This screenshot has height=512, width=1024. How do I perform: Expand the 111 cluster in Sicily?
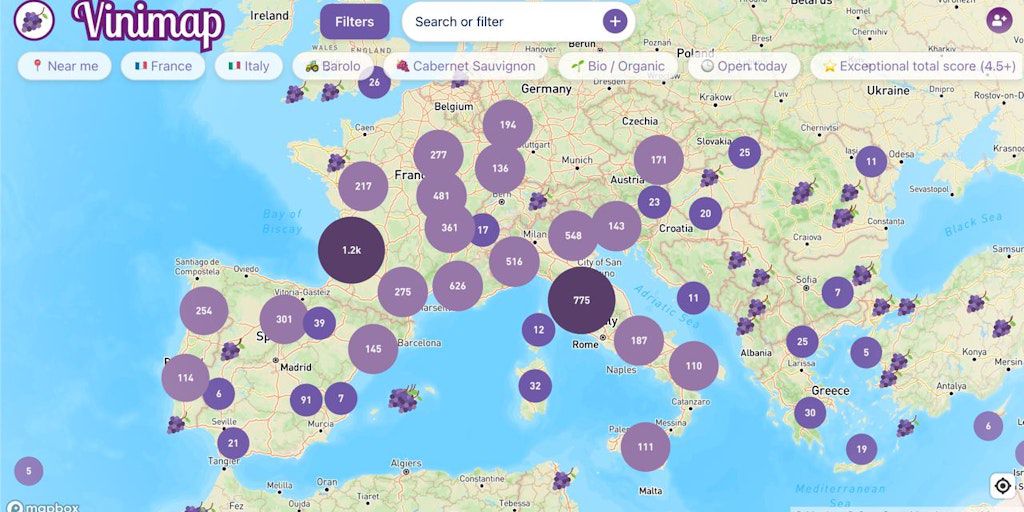coord(645,447)
